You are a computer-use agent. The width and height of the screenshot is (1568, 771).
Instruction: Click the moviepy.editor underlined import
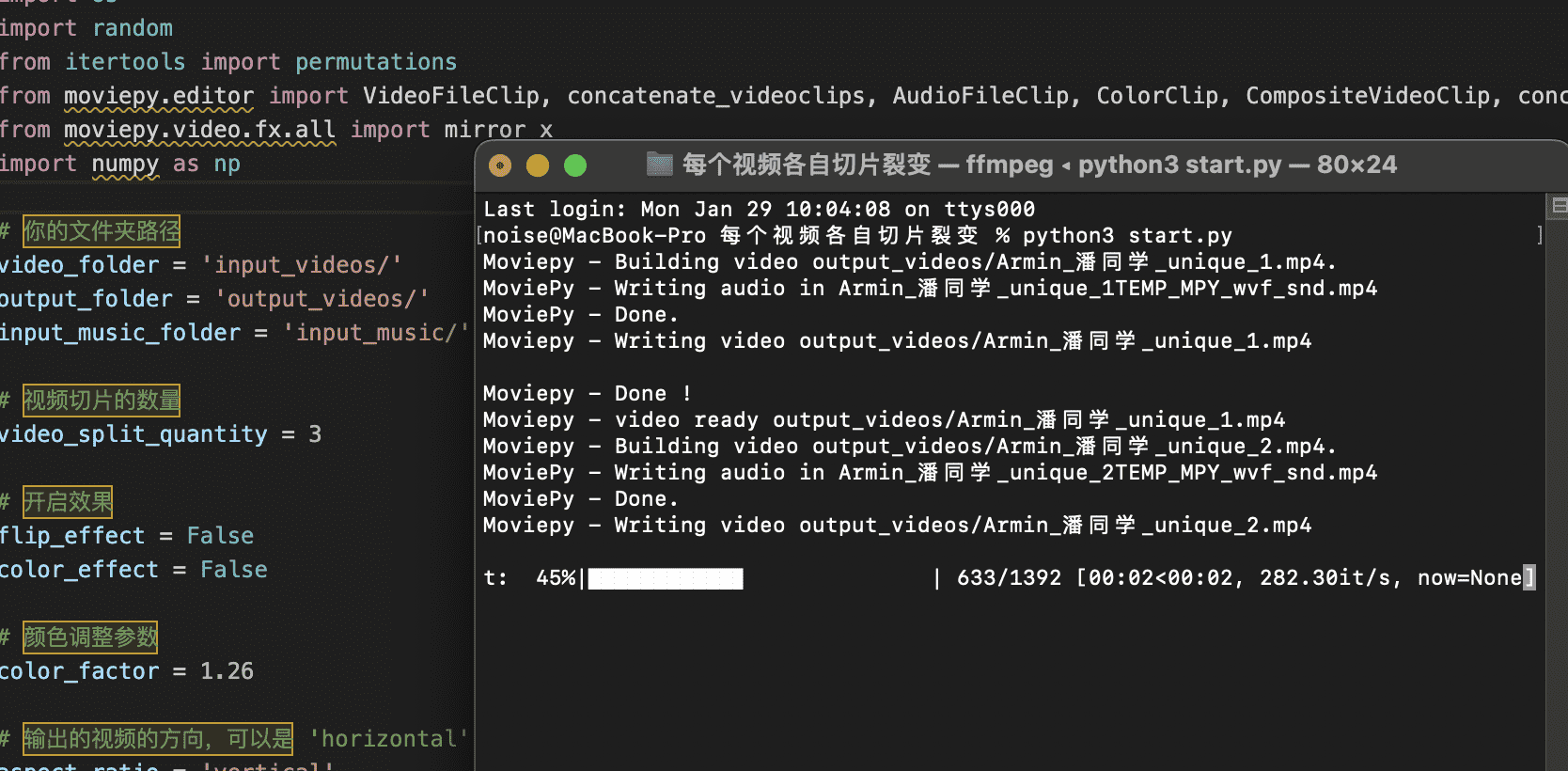pyautogui.click(x=159, y=96)
